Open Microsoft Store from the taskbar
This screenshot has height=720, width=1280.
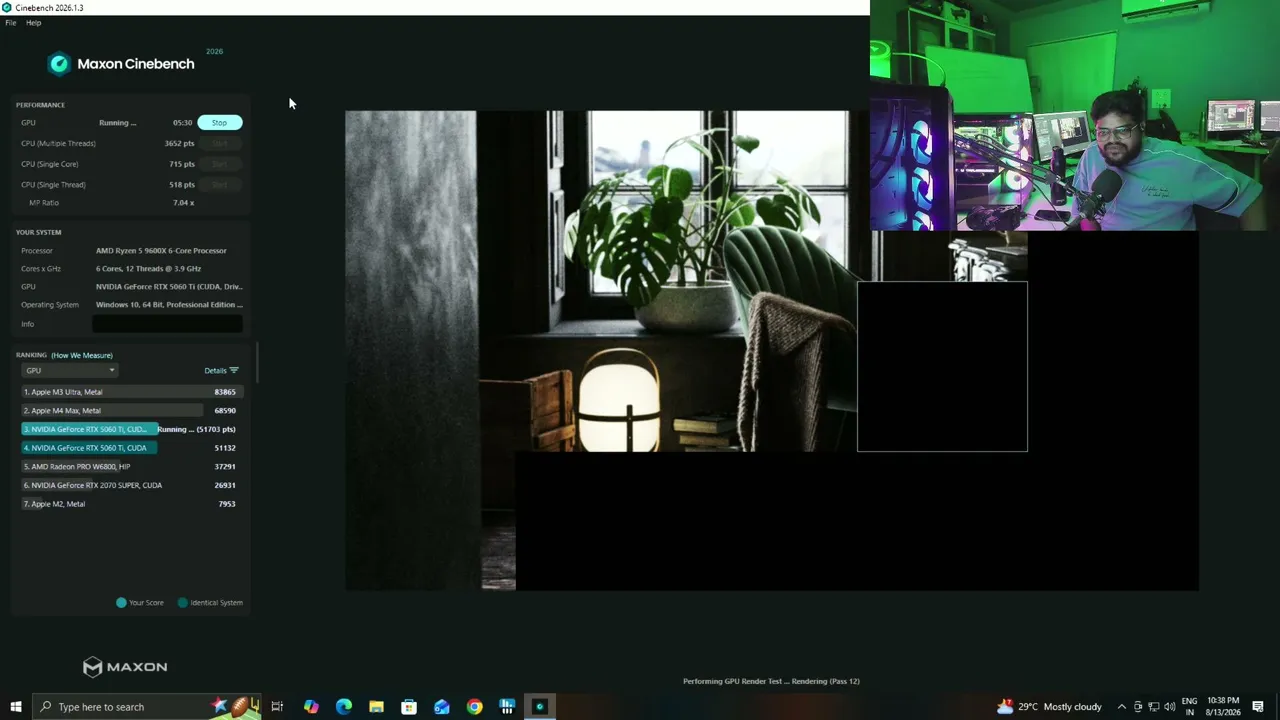tap(409, 707)
